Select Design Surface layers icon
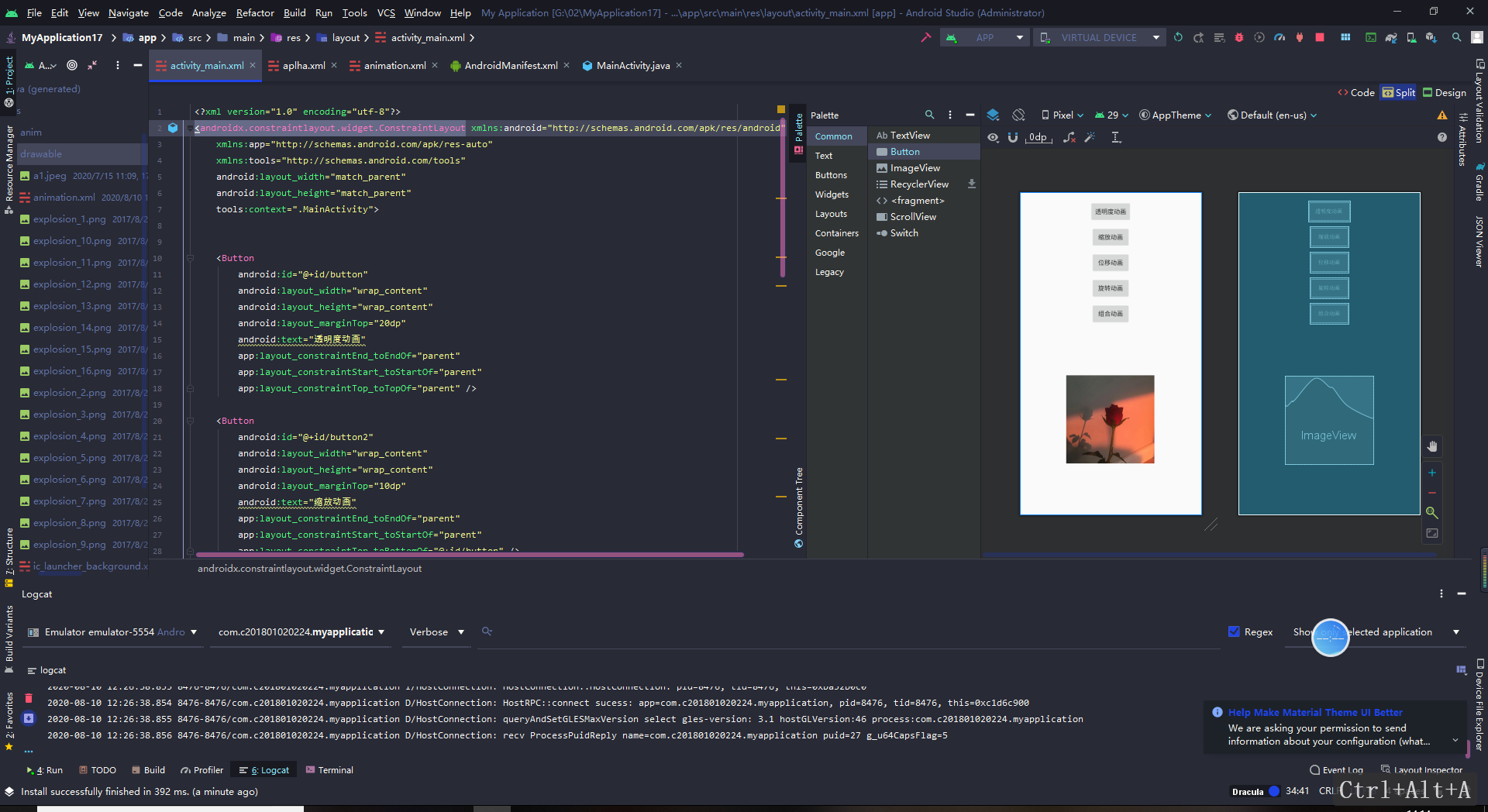 (x=993, y=115)
